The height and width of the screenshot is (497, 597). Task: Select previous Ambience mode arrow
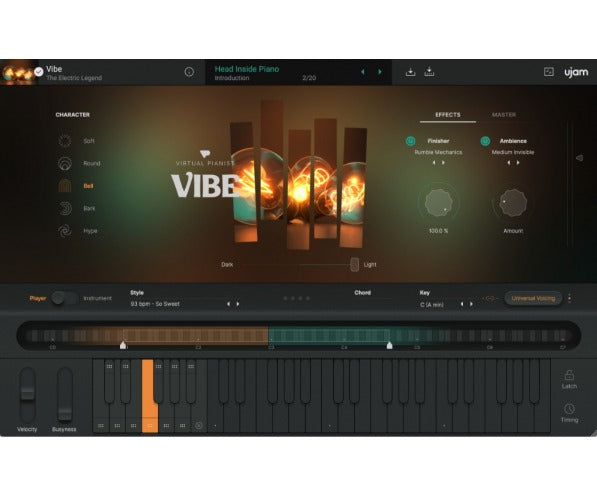click(508, 163)
